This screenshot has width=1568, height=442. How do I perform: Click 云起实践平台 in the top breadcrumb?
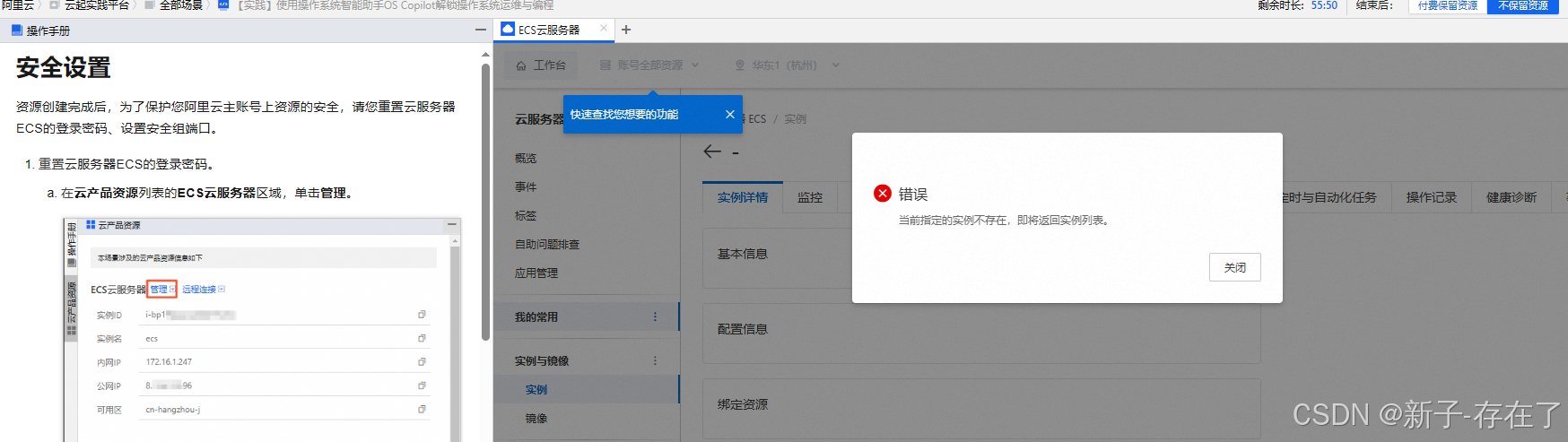(x=96, y=6)
